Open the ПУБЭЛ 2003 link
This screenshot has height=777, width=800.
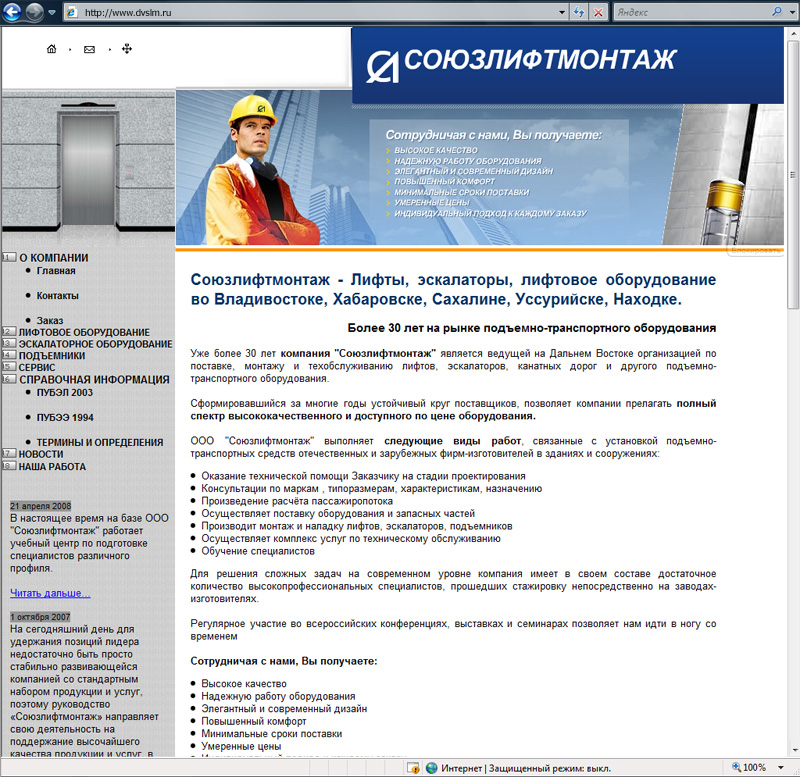[65, 392]
